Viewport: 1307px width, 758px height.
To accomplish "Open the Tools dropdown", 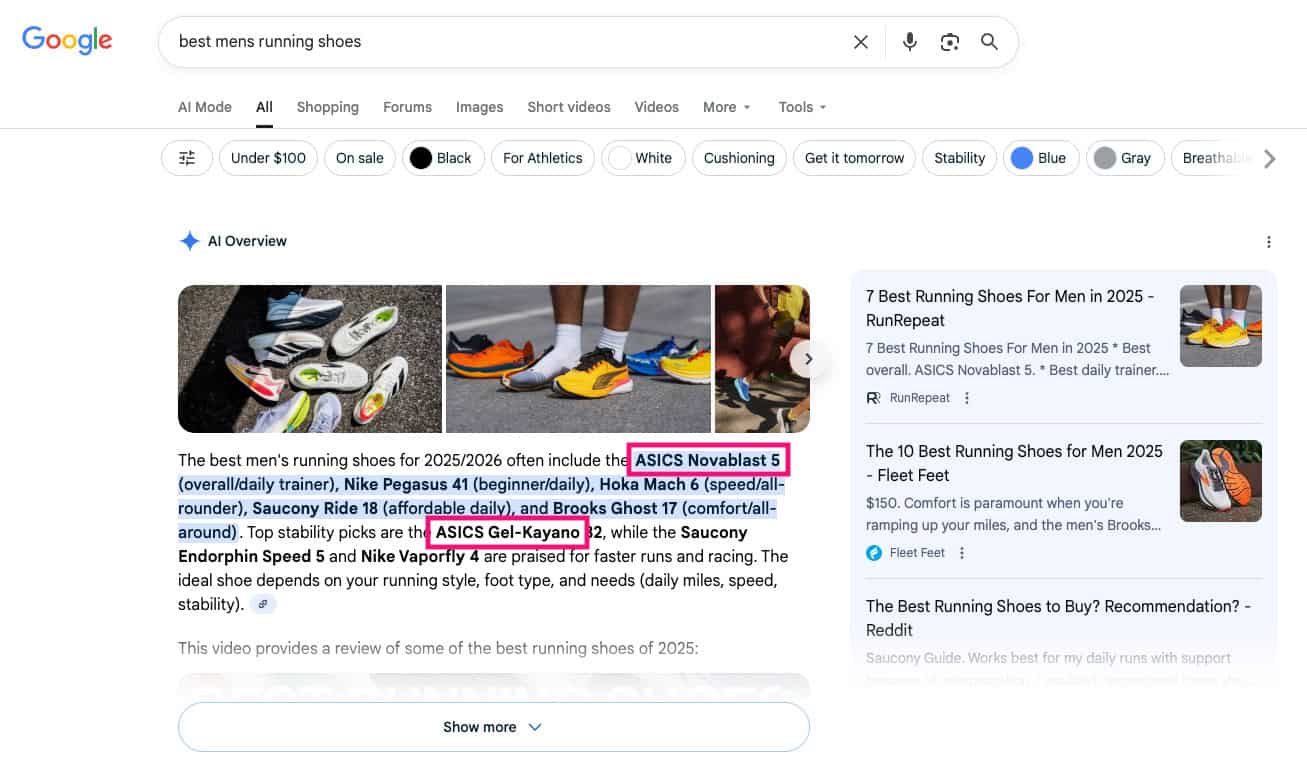I will 800,107.
